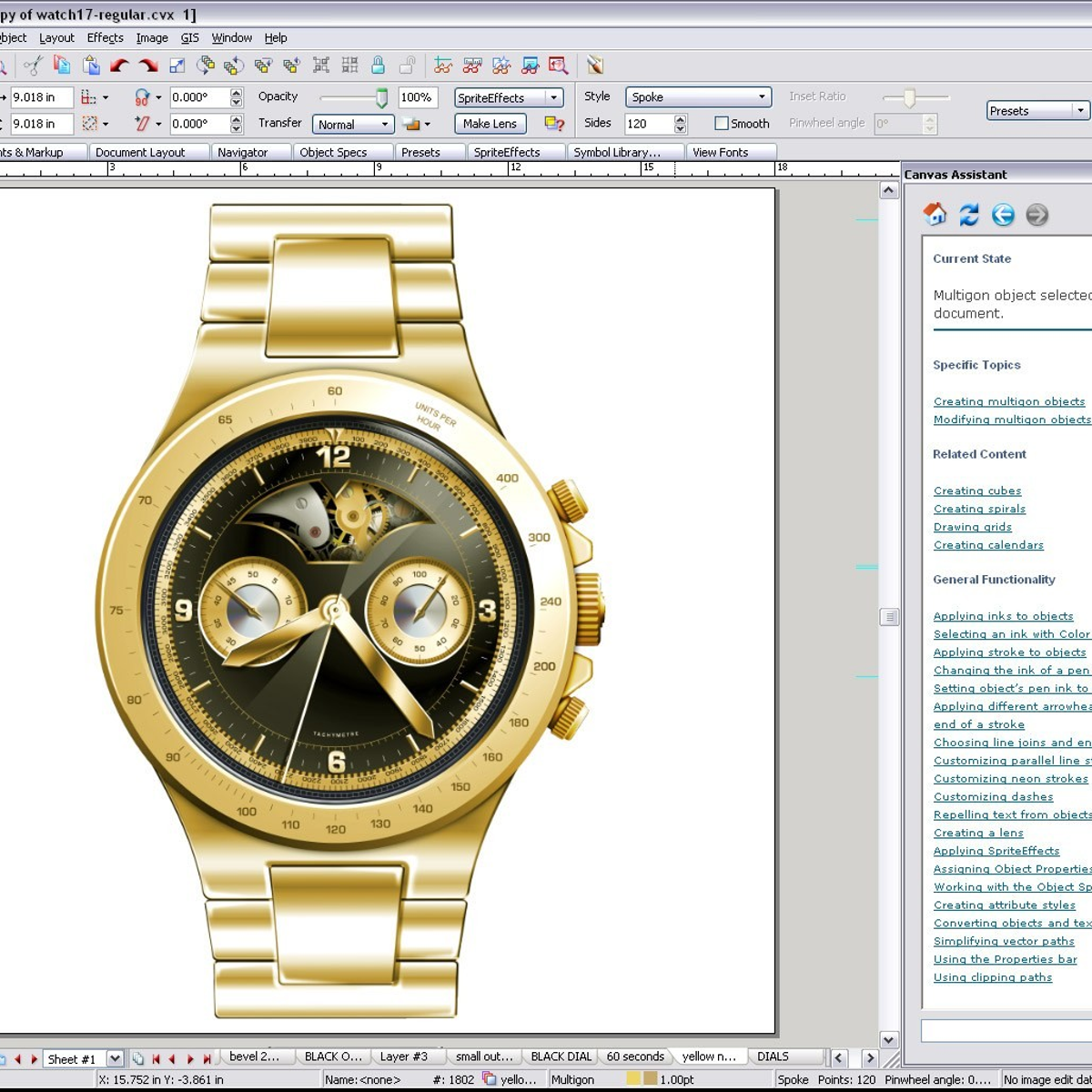Image resolution: width=1092 pixels, height=1092 pixels.
Task: Click the Redo arrow icon
Action: coord(147,65)
